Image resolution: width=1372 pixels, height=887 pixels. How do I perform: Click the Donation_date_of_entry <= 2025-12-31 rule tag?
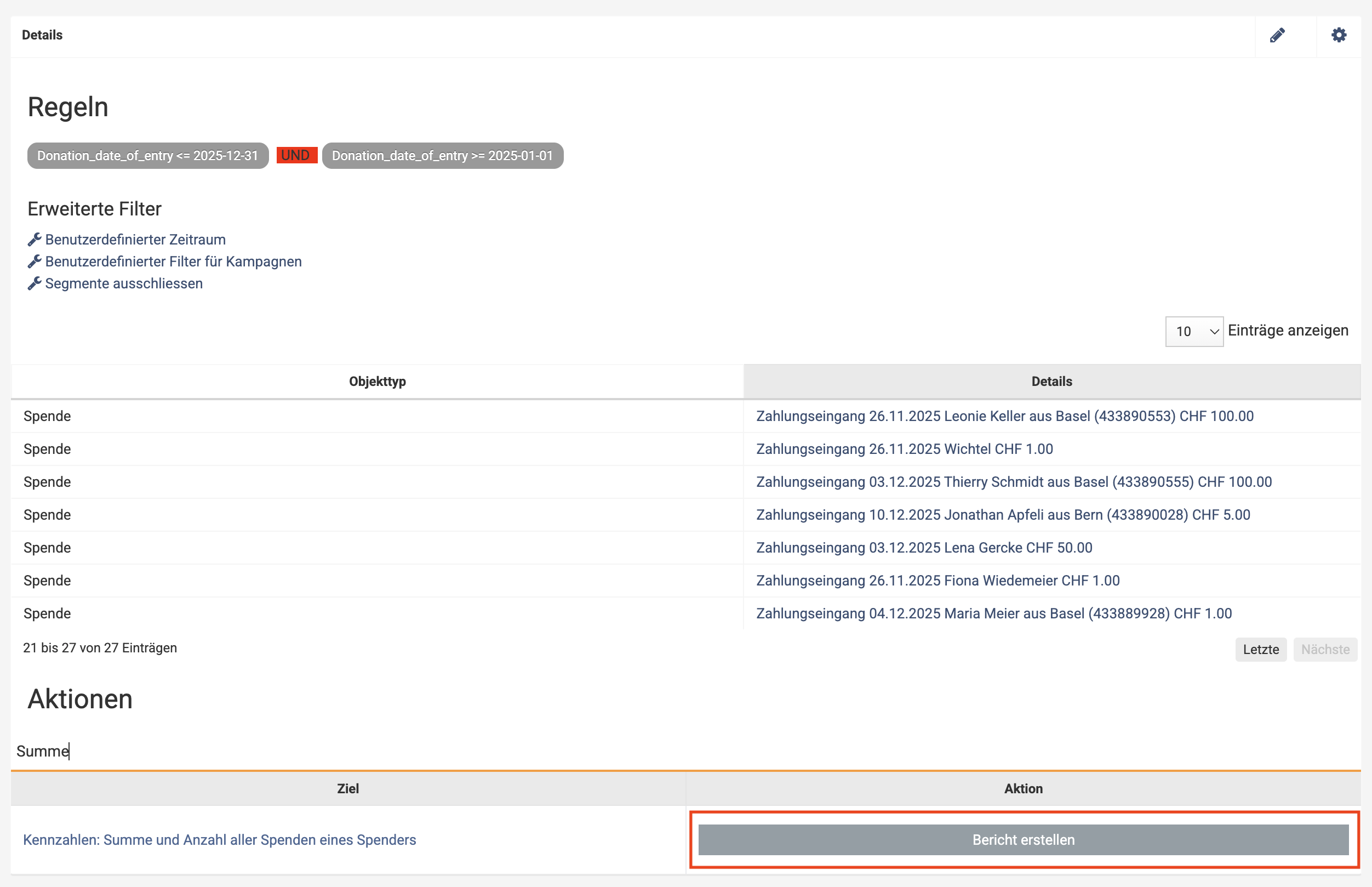pos(148,156)
